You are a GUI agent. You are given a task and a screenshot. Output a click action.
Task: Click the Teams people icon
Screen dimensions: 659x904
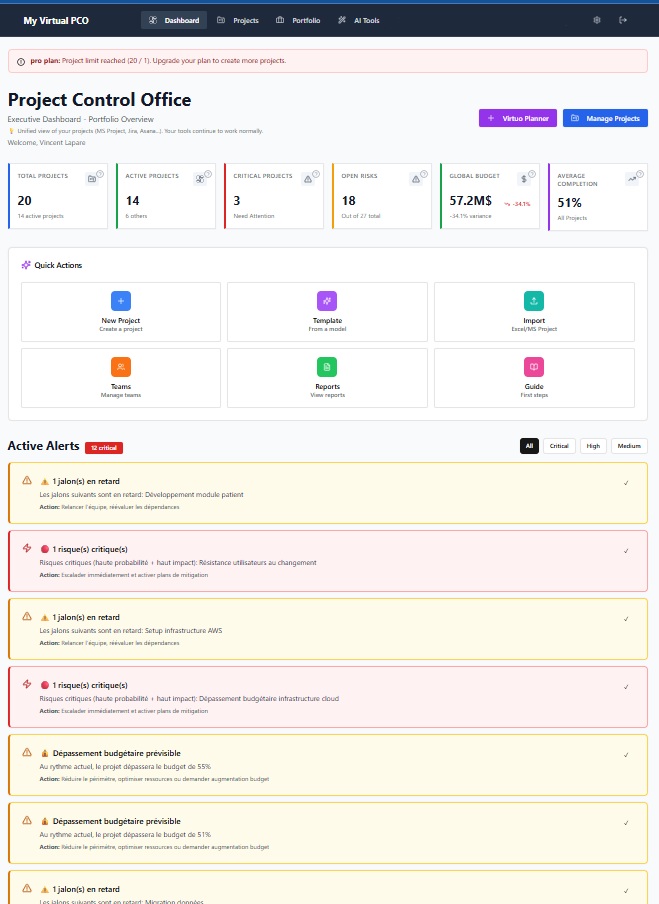120,367
